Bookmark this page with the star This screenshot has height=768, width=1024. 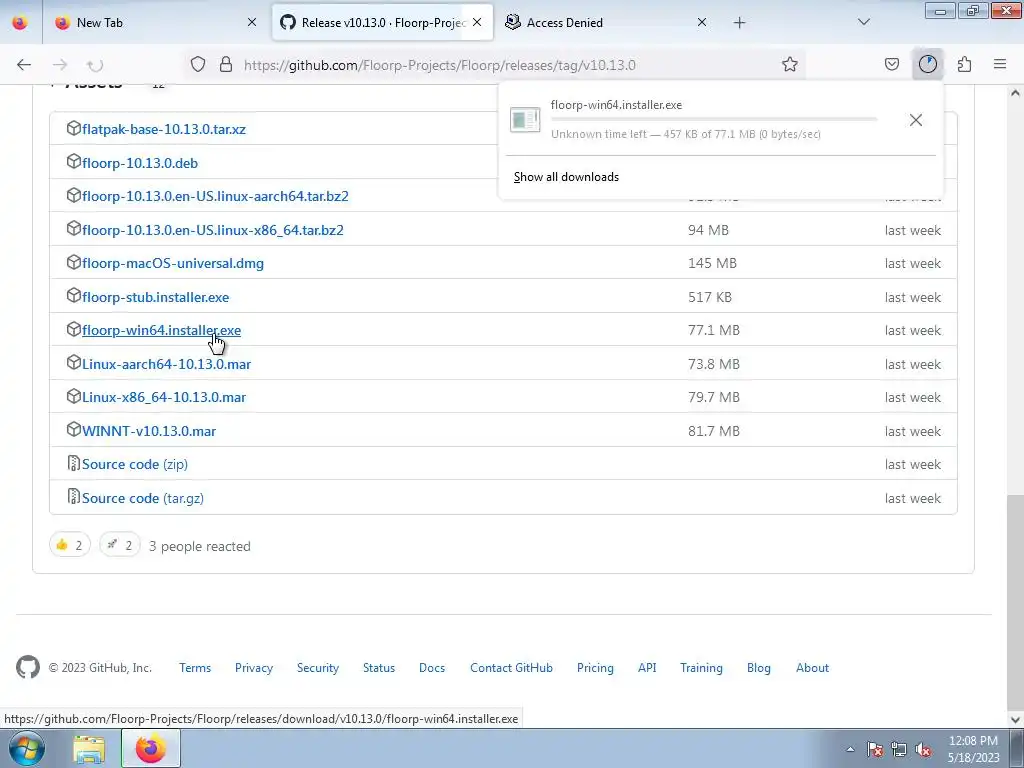click(x=790, y=64)
